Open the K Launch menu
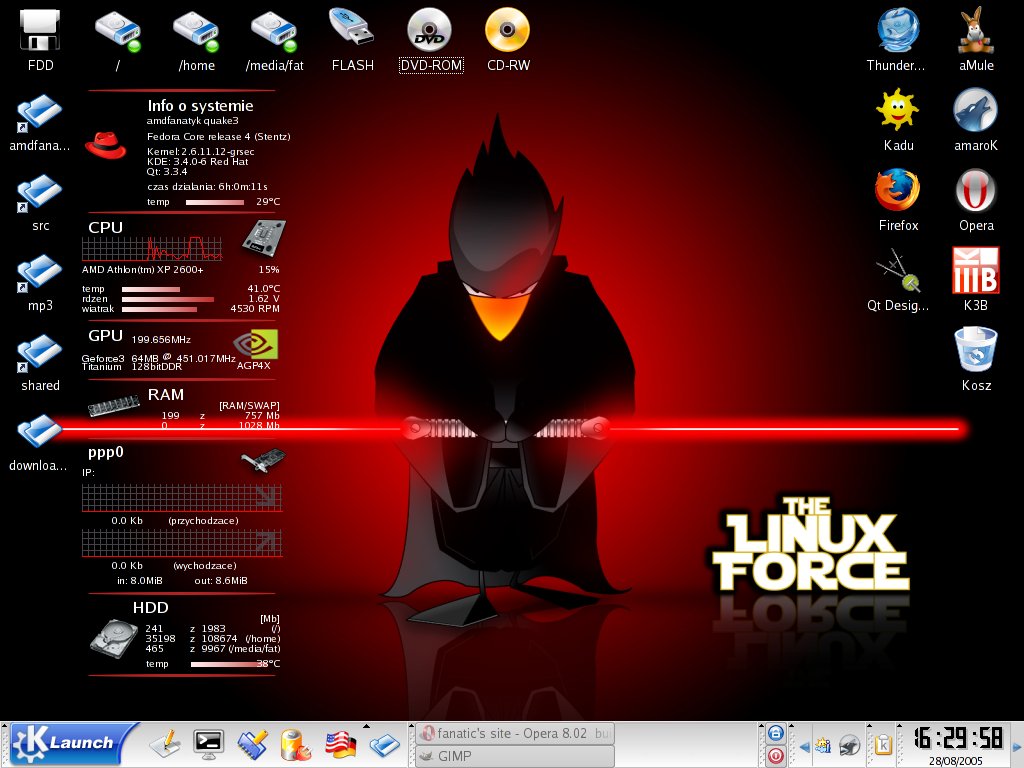The width and height of the screenshot is (1024, 768). [x=73, y=743]
